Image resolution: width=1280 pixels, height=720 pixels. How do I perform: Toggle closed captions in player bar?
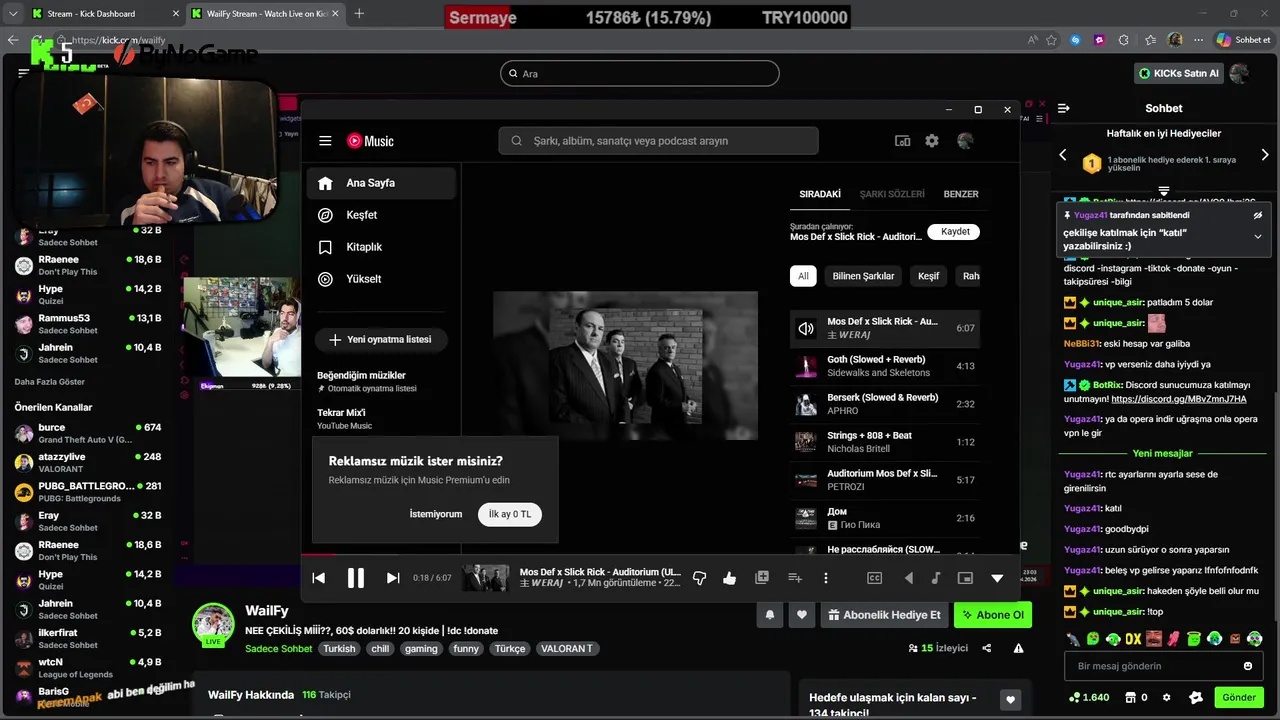click(874, 578)
